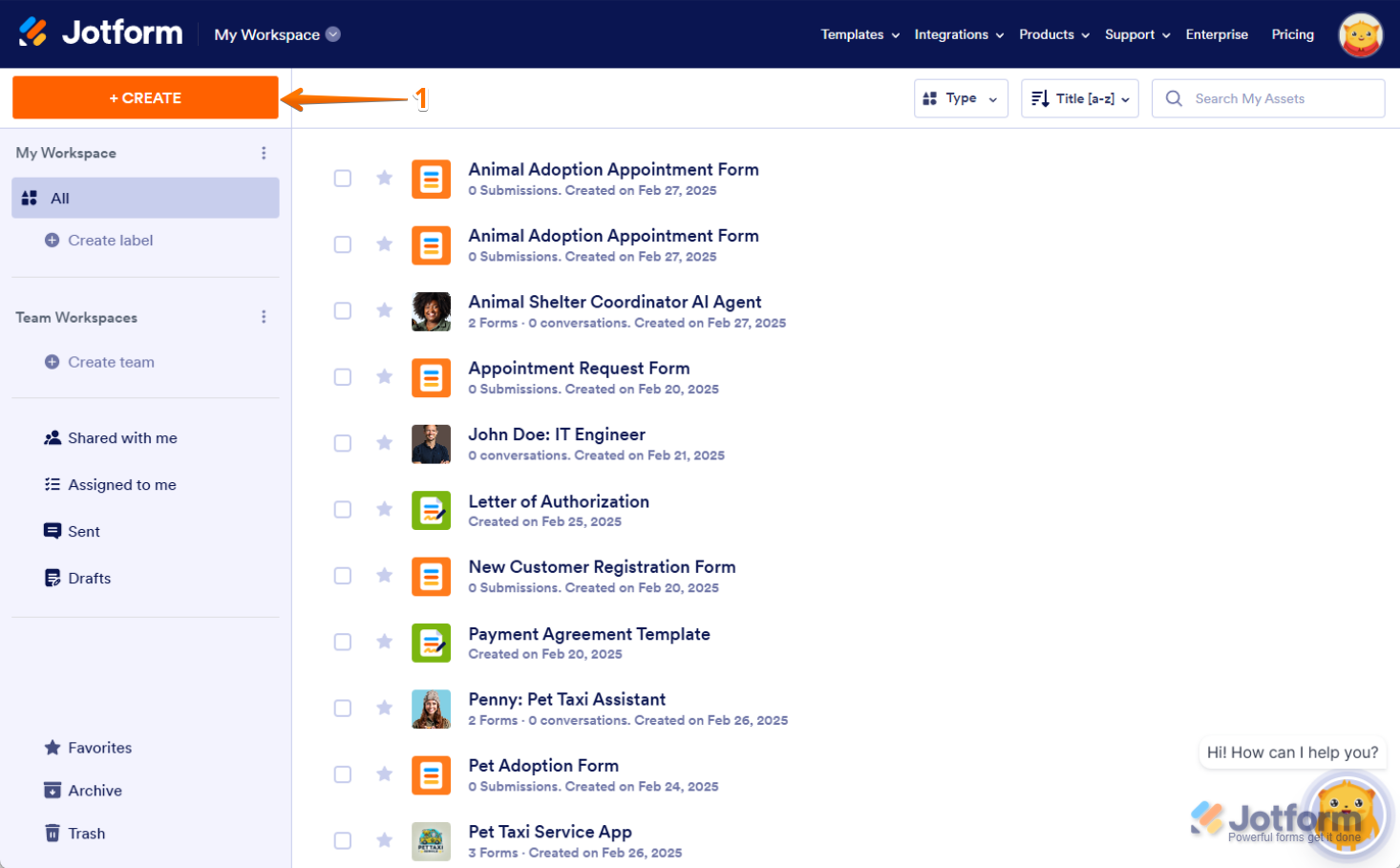
Task: Click Create team
Action: point(99,362)
